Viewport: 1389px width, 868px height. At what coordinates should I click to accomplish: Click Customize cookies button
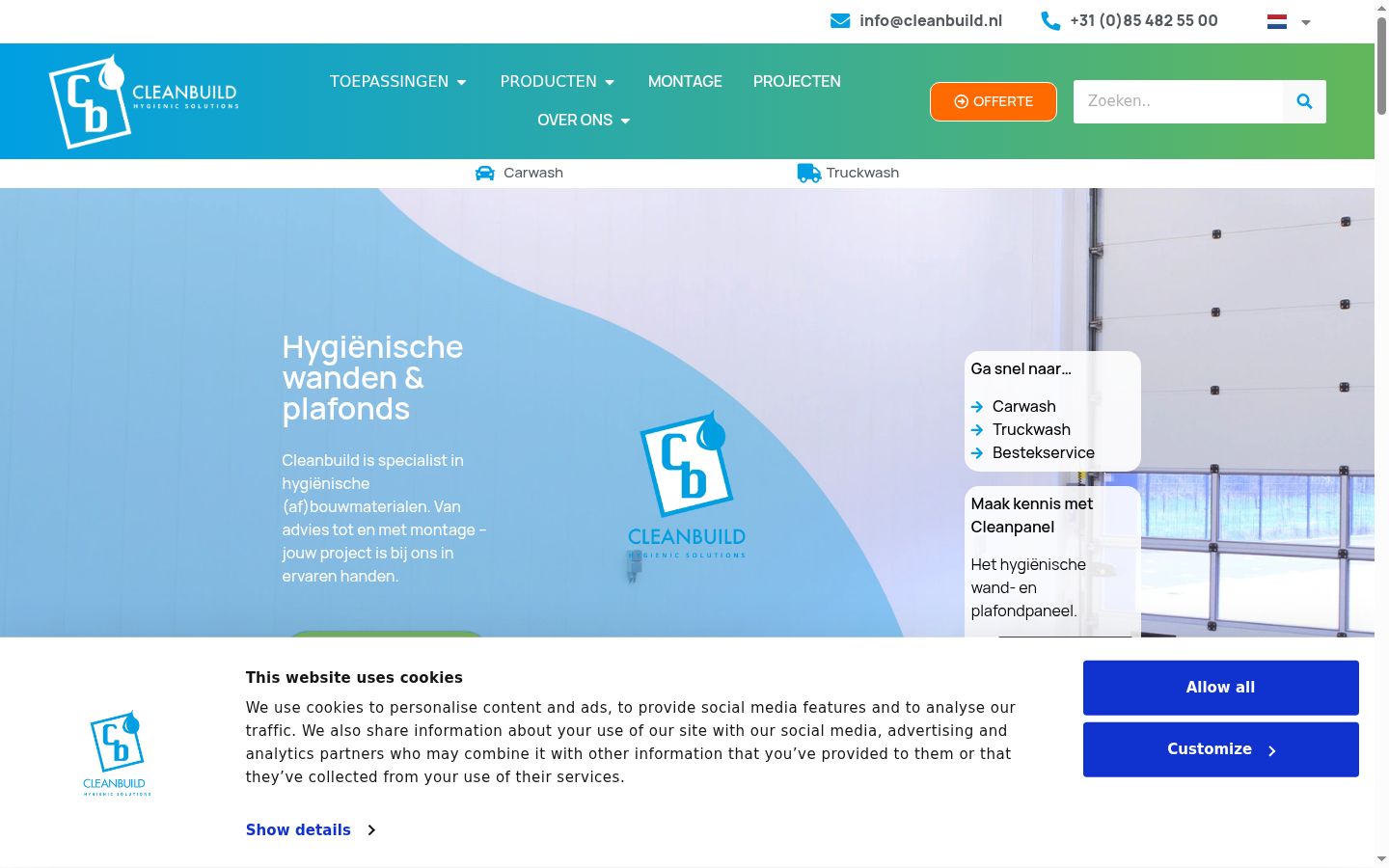click(1221, 749)
